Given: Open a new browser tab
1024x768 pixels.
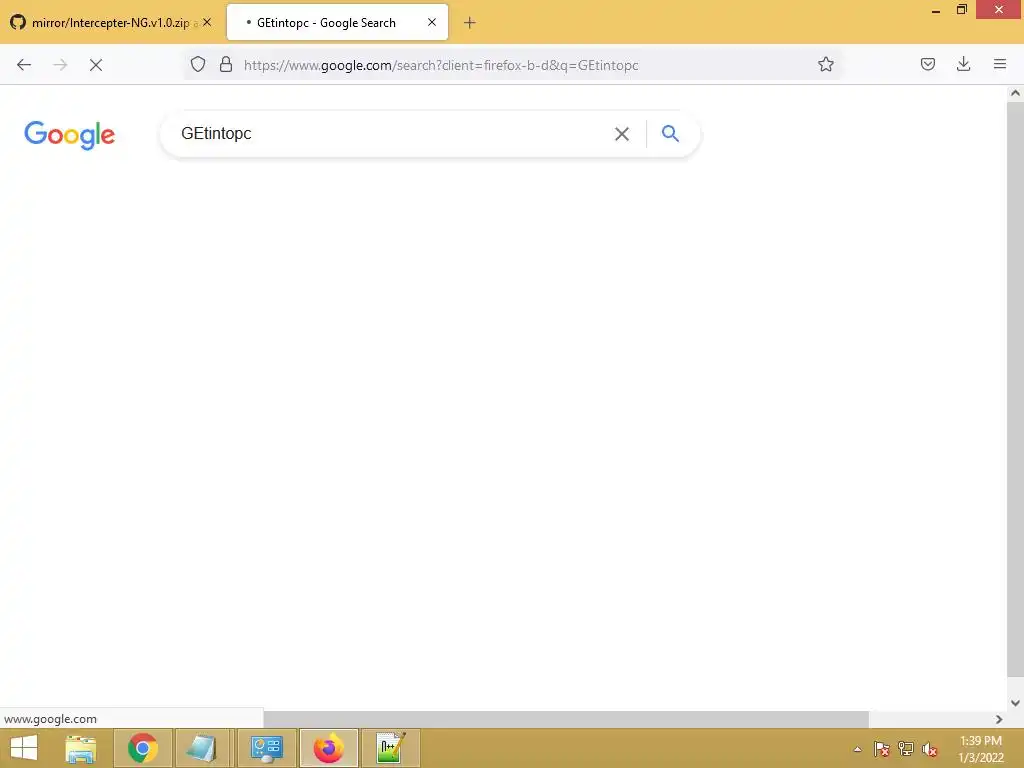Looking at the screenshot, I should pos(470,23).
